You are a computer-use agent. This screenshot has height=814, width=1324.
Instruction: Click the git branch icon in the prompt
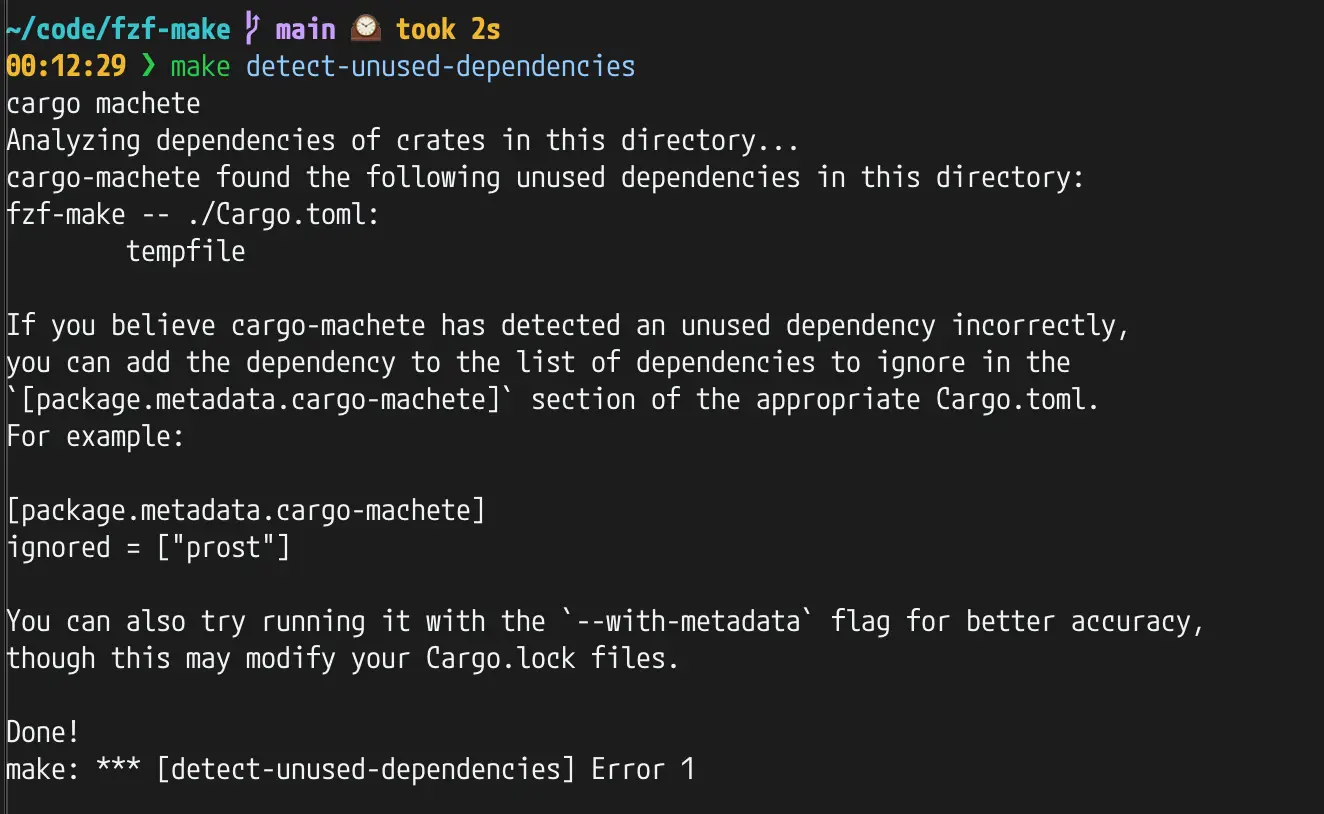pos(251,29)
